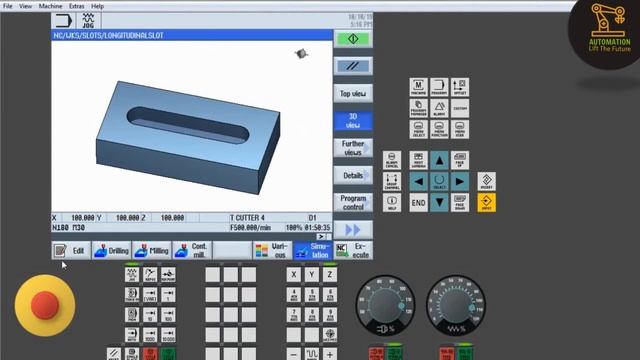Click the NC Execute softkey

click(353, 251)
